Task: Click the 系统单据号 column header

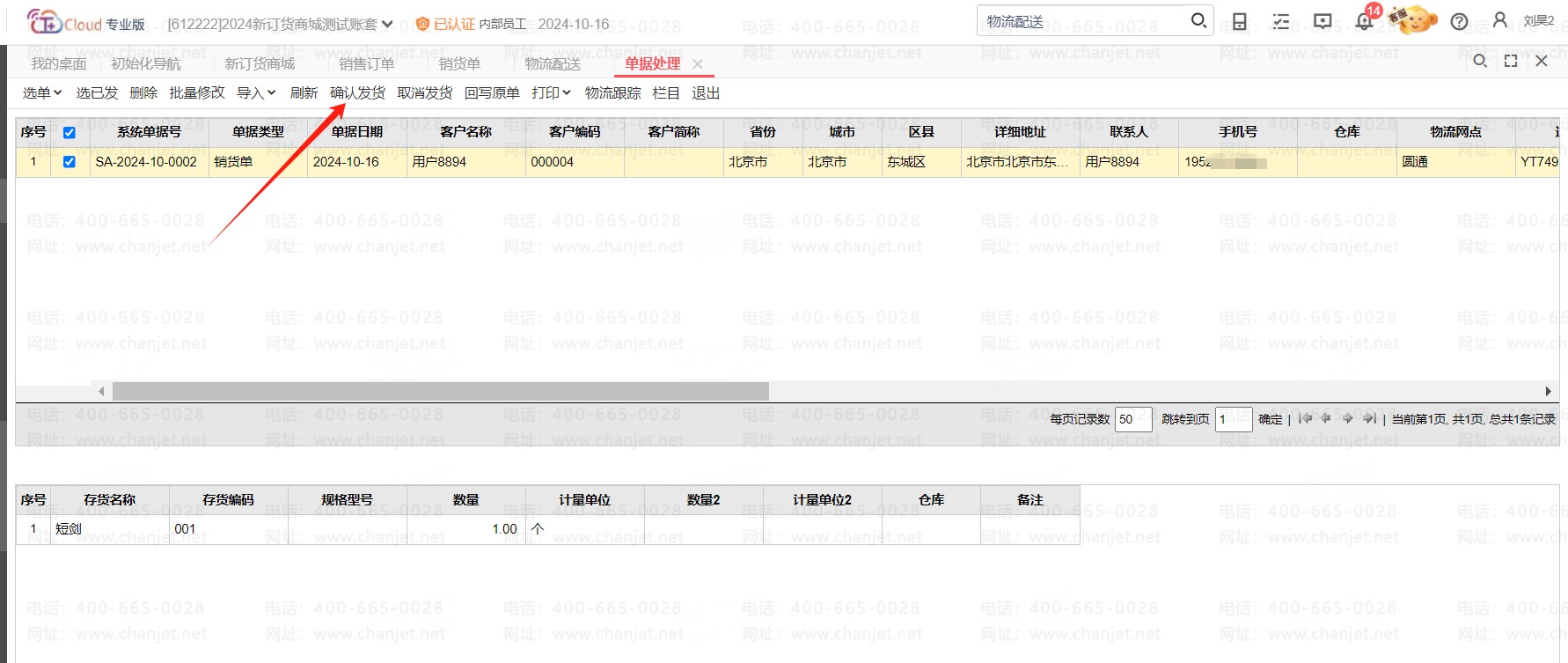Action: tap(149, 132)
